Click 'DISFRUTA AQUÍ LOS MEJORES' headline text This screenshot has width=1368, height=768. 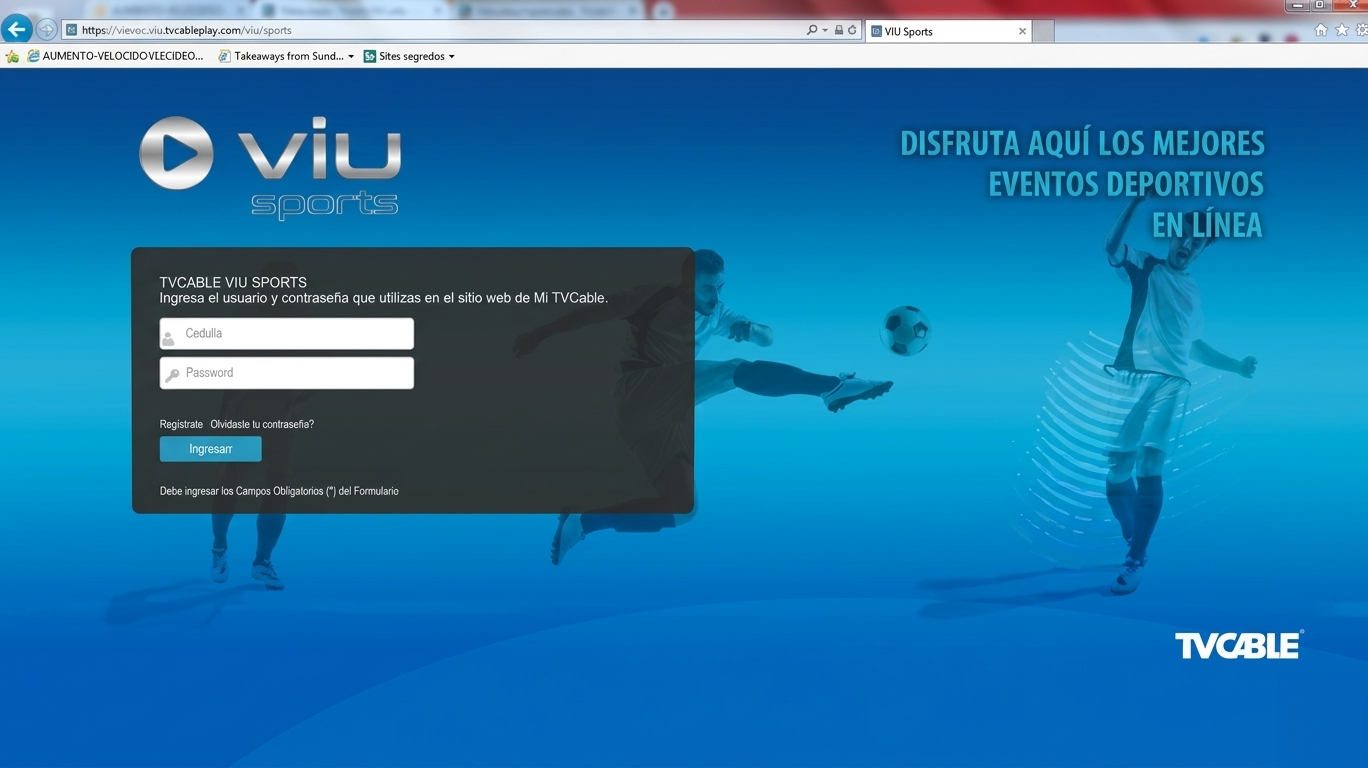pos(1083,143)
